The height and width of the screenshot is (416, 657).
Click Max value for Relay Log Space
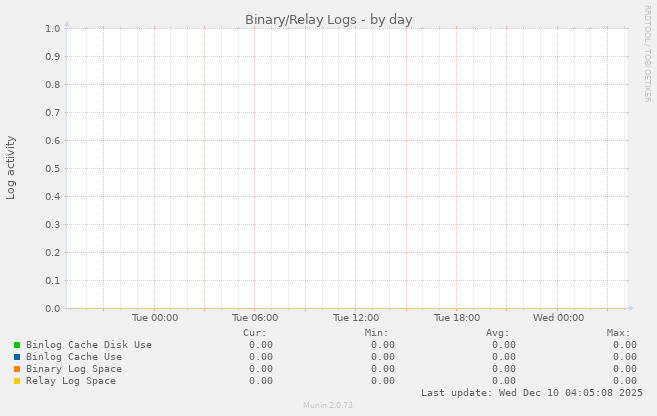625,381
